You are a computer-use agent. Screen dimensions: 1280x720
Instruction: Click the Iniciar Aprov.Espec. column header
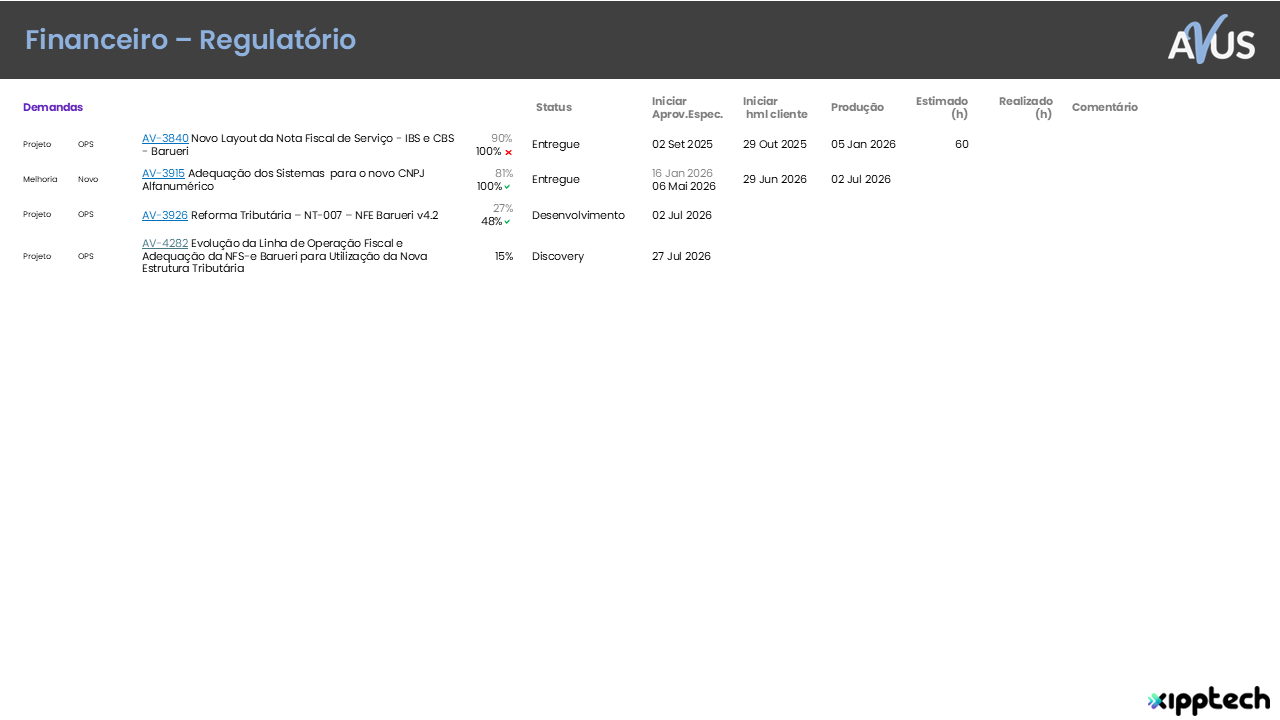click(687, 108)
